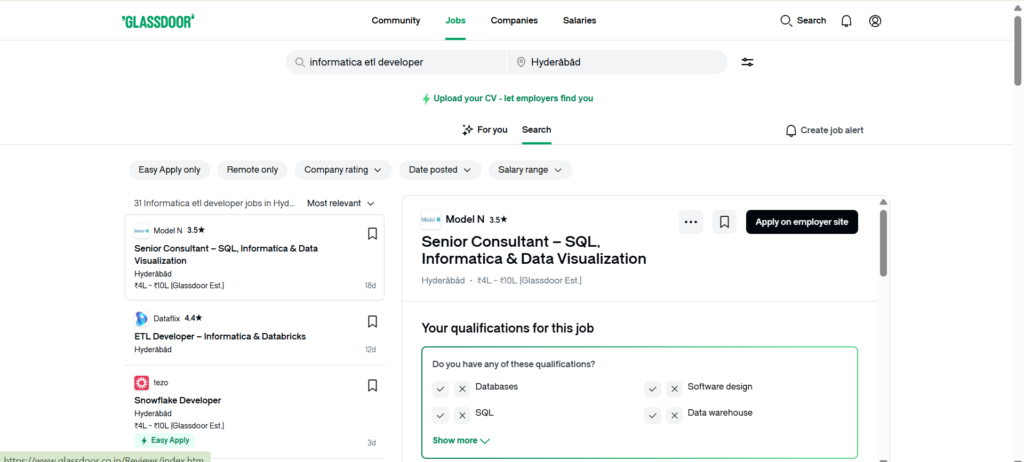The height and width of the screenshot is (462, 1024).
Task: Toggle Remote only filter
Action: 252,170
